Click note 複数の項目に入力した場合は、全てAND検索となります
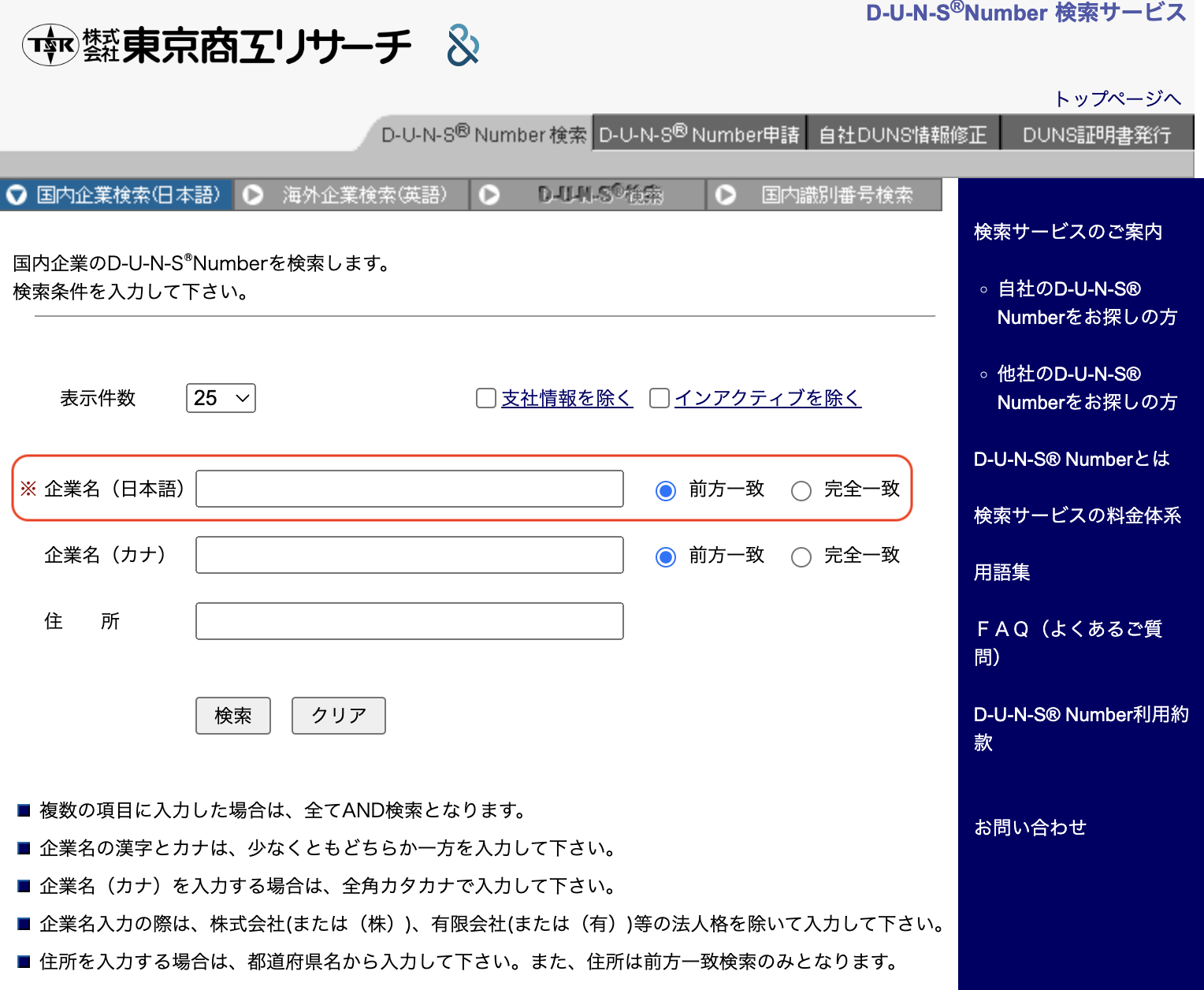This screenshot has width=1204, height=990. point(284,810)
